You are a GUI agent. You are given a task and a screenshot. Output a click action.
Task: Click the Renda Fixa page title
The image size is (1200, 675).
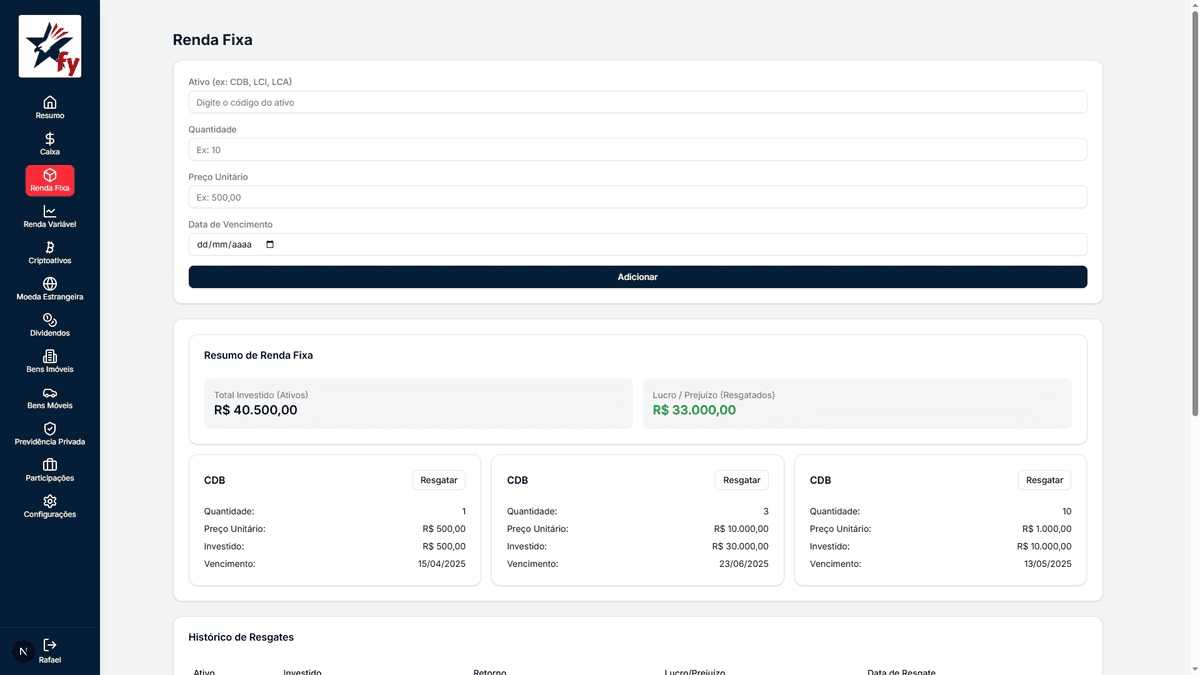coord(213,40)
